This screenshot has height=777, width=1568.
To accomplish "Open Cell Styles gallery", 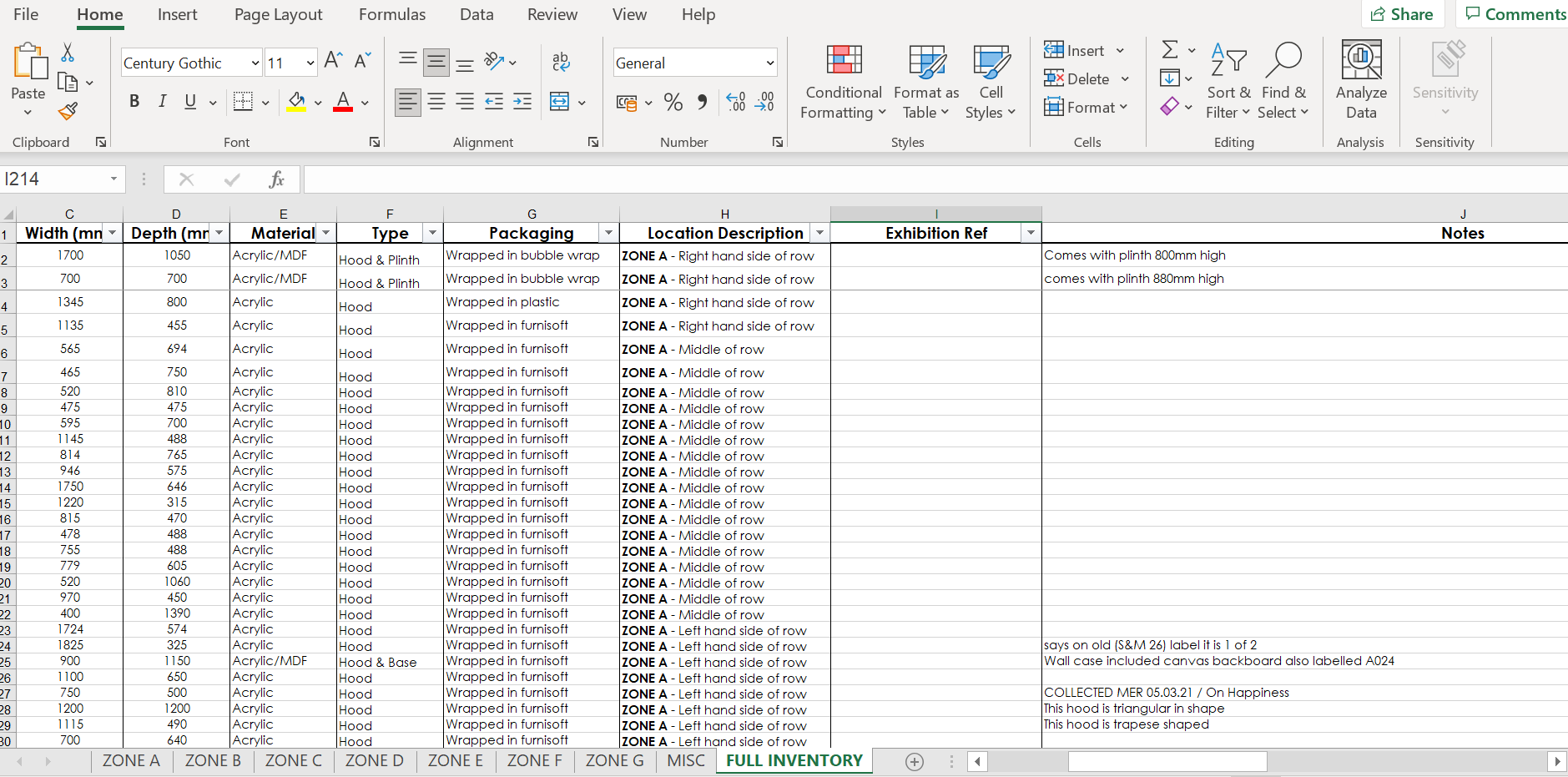I will pos(991,83).
